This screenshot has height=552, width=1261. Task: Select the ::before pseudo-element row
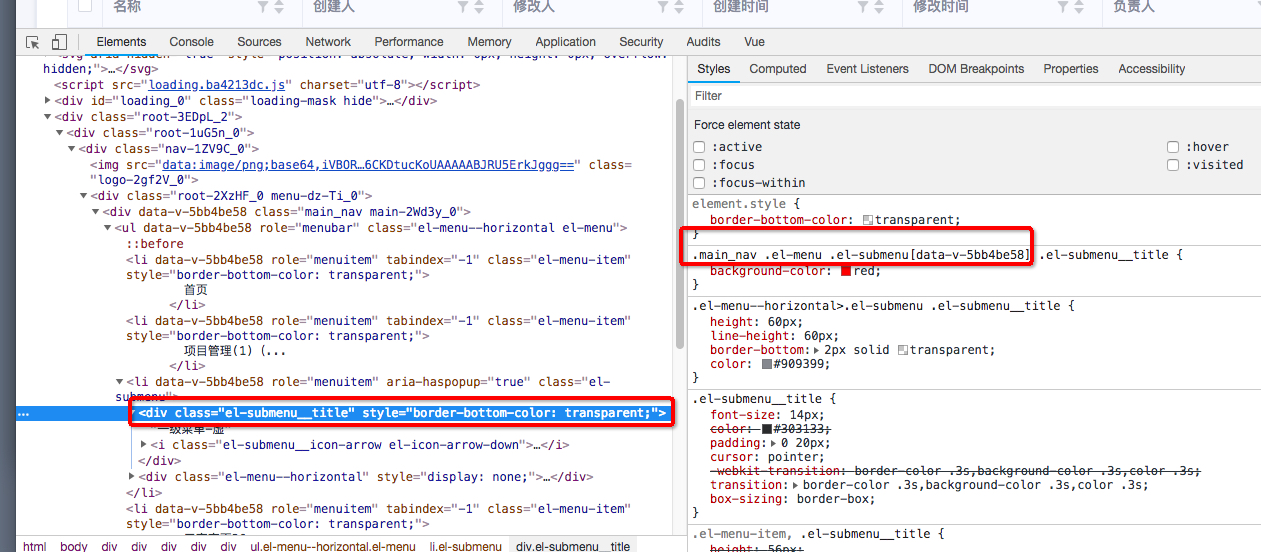click(155, 244)
